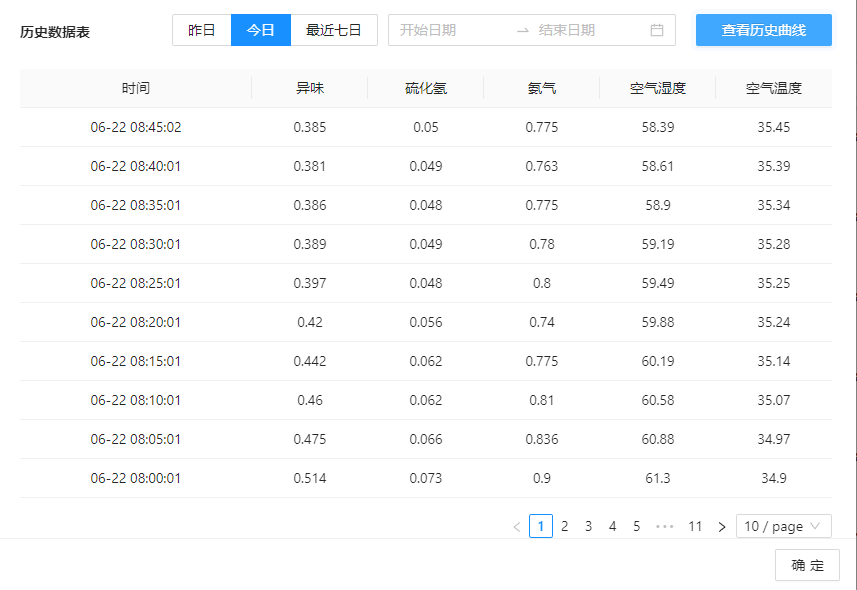
Task: Click the 确定 button
Action: (807, 565)
